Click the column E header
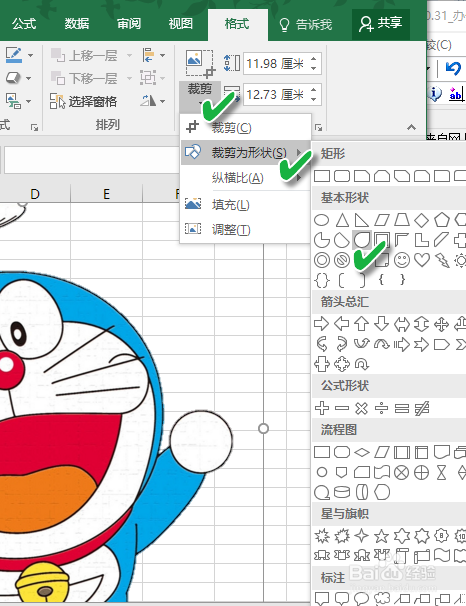The width and height of the screenshot is (466, 606). (x=106, y=194)
